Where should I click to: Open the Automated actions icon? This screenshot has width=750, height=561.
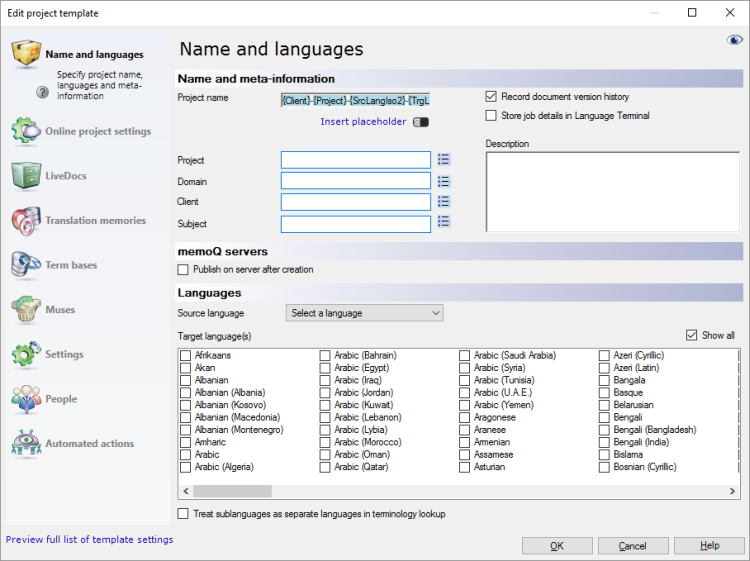(25, 443)
